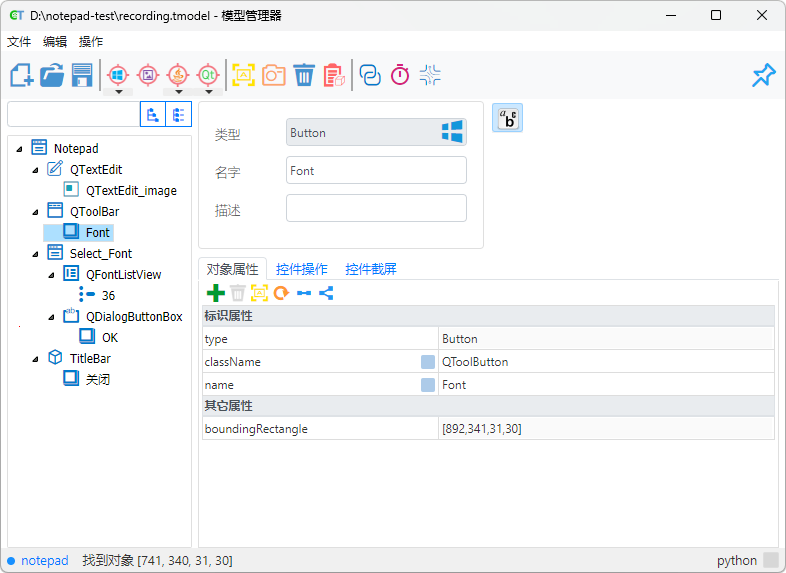Viewport: 786px width, 573px height.
Task: Click the blue trash can delete icon
Action: pyautogui.click(x=304, y=75)
